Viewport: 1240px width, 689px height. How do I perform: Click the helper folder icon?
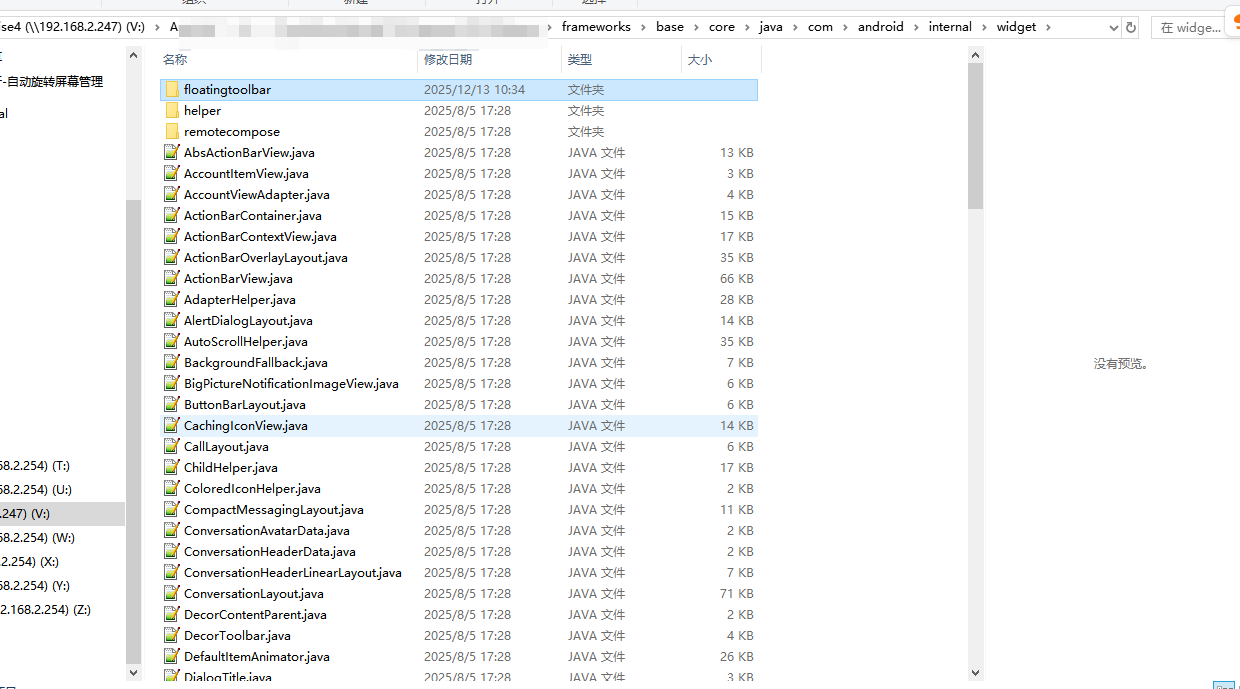(x=172, y=111)
